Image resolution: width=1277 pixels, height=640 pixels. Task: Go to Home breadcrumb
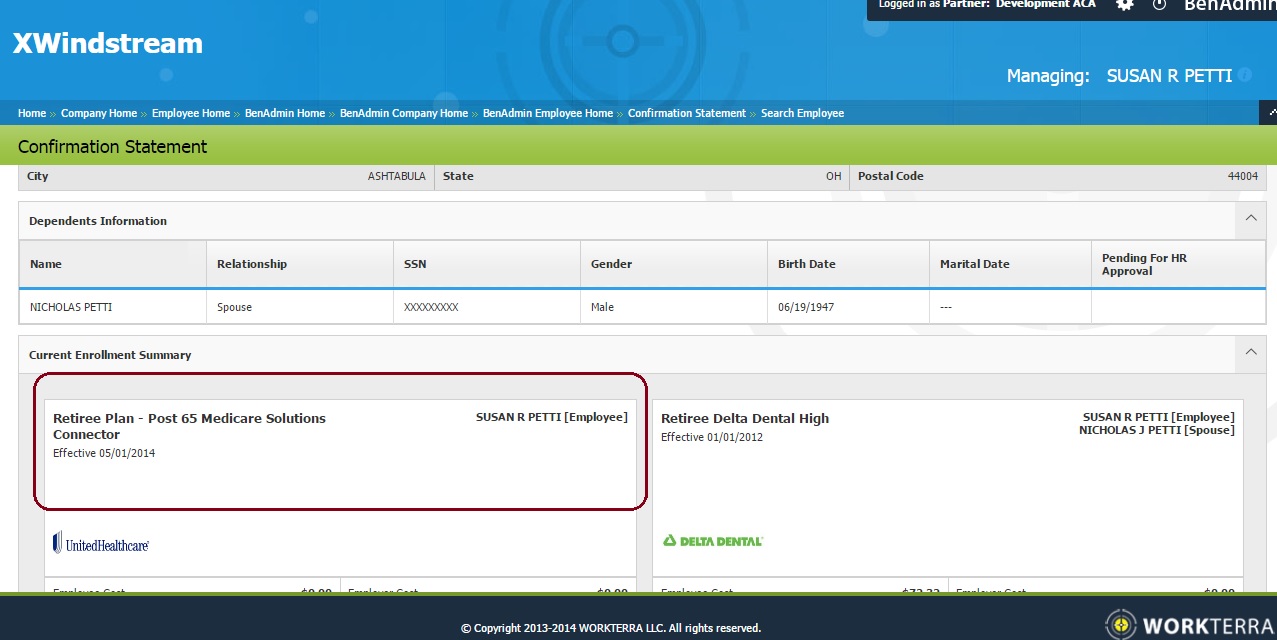pyautogui.click(x=32, y=114)
